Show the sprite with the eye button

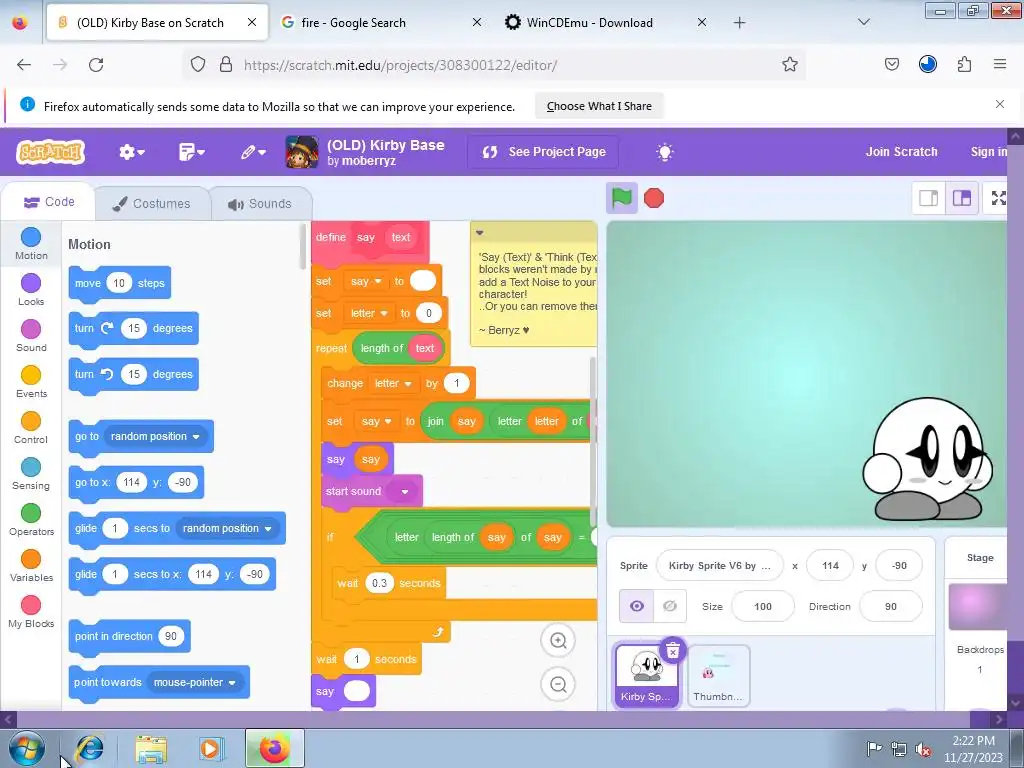(637, 606)
